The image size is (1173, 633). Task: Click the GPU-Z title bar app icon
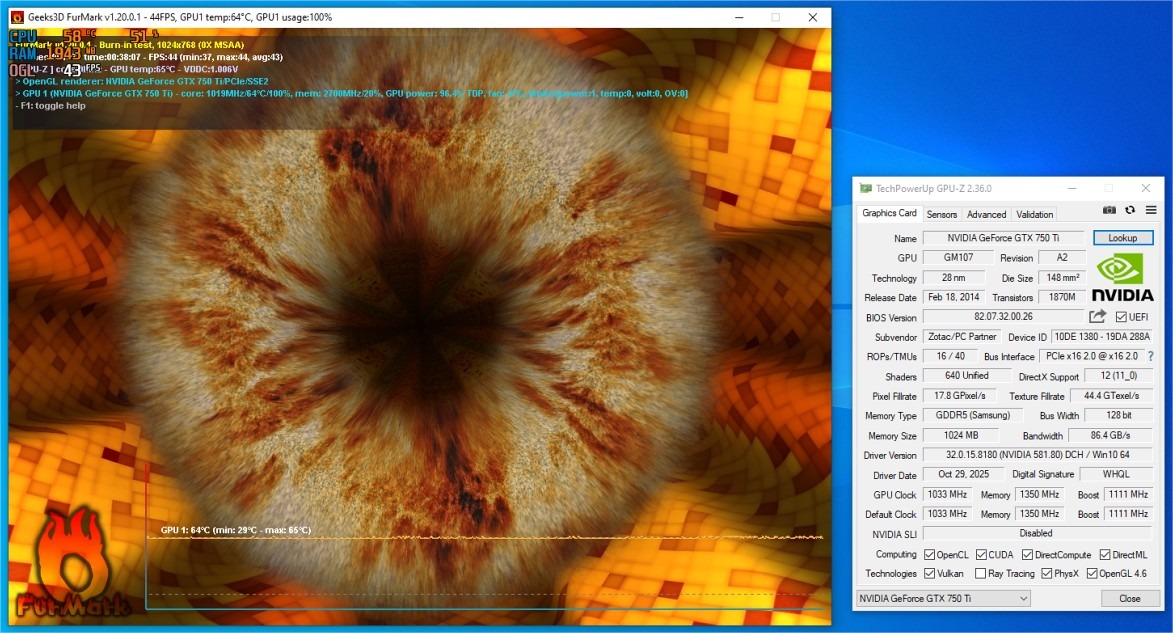point(866,189)
